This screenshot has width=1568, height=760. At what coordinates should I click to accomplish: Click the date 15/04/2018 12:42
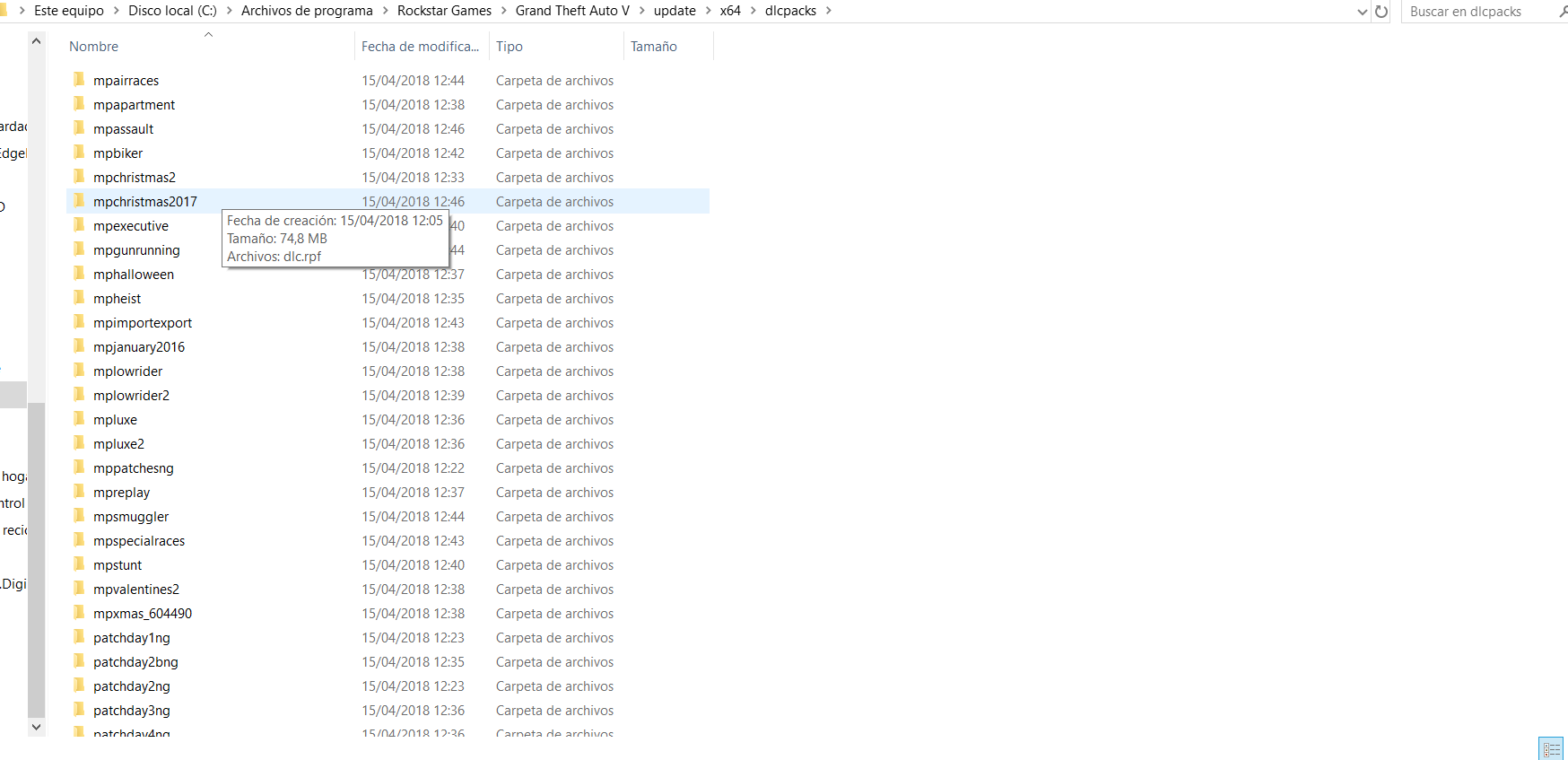[414, 153]
